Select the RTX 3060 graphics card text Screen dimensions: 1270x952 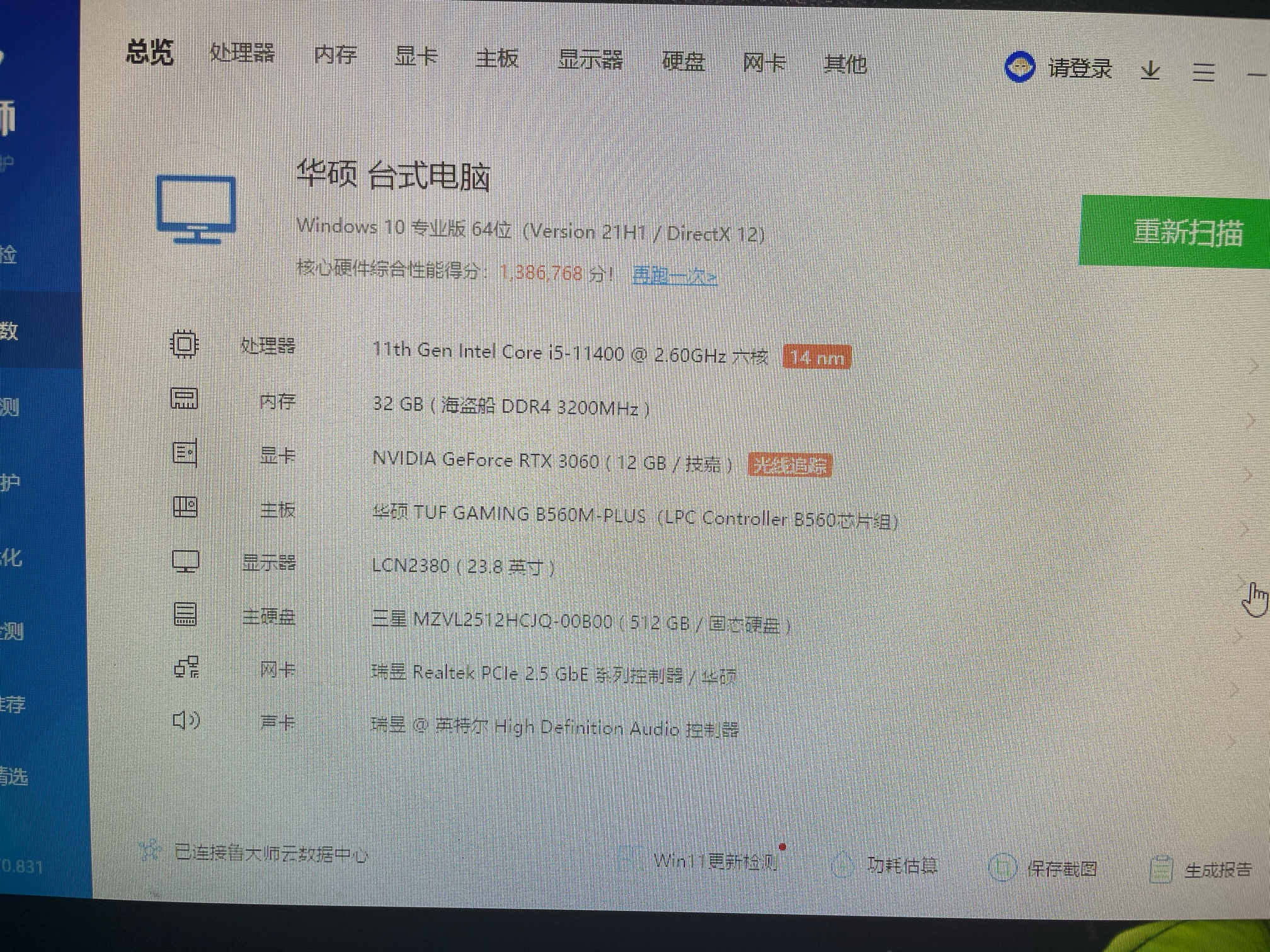pos(552,462)
